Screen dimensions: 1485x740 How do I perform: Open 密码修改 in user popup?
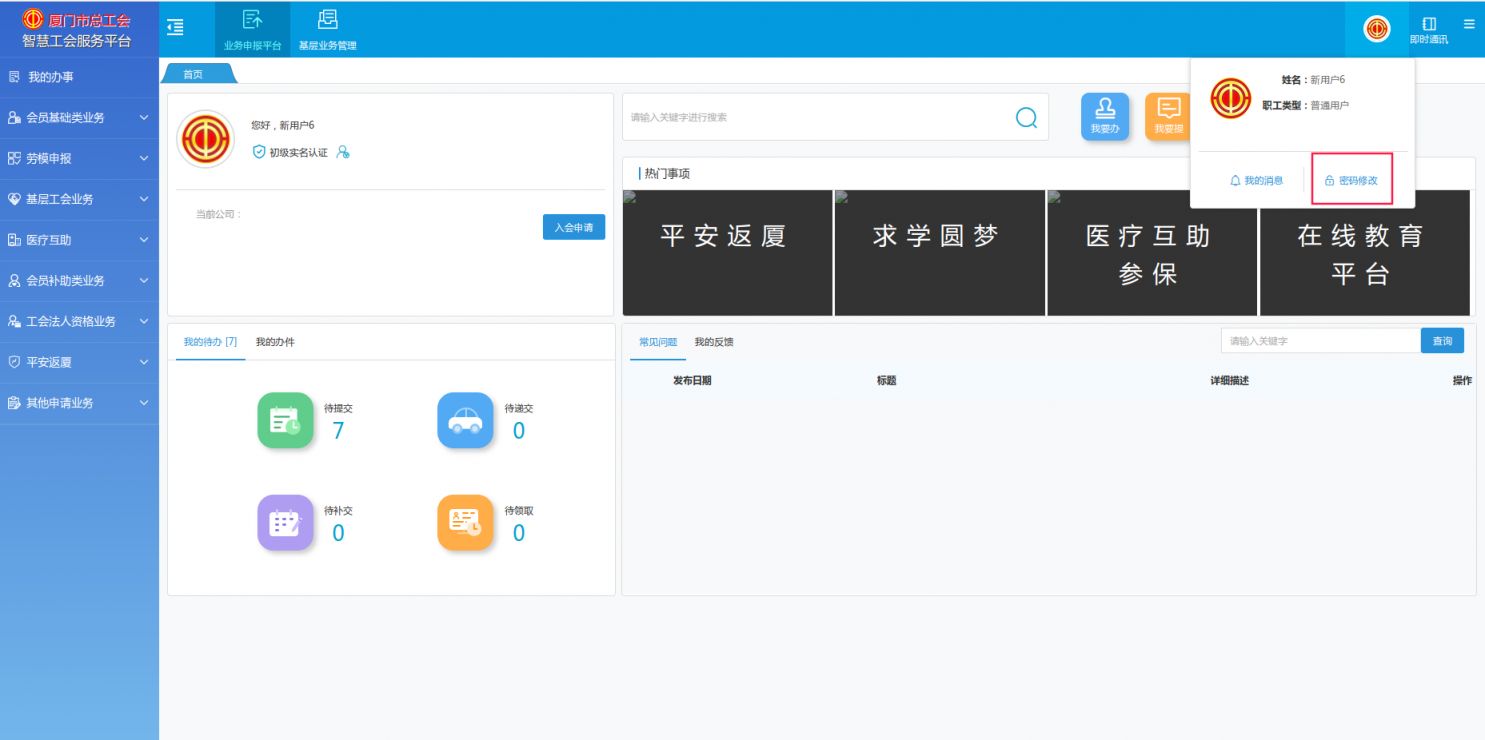click(x=1351, y=181)
